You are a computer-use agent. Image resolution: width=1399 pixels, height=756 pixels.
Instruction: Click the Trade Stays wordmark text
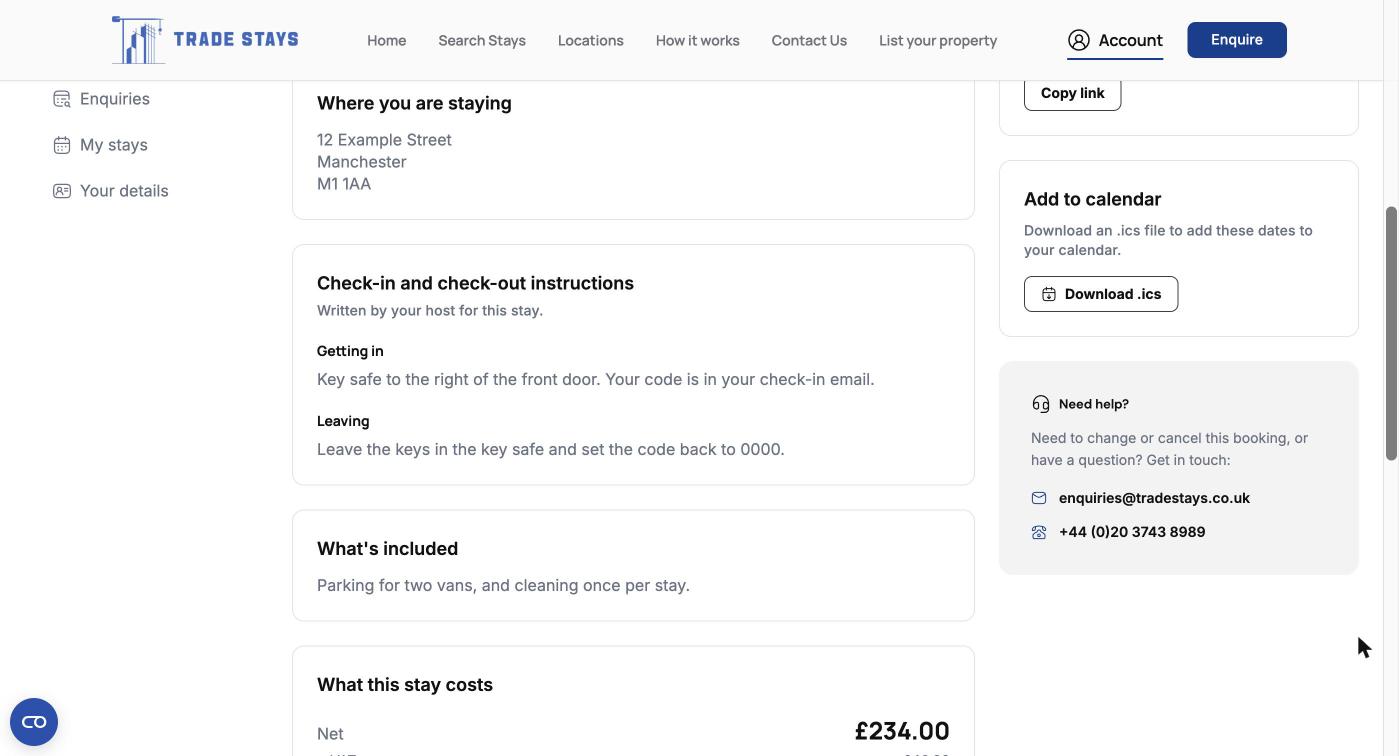pyautogui.click(x=236, y=40)
